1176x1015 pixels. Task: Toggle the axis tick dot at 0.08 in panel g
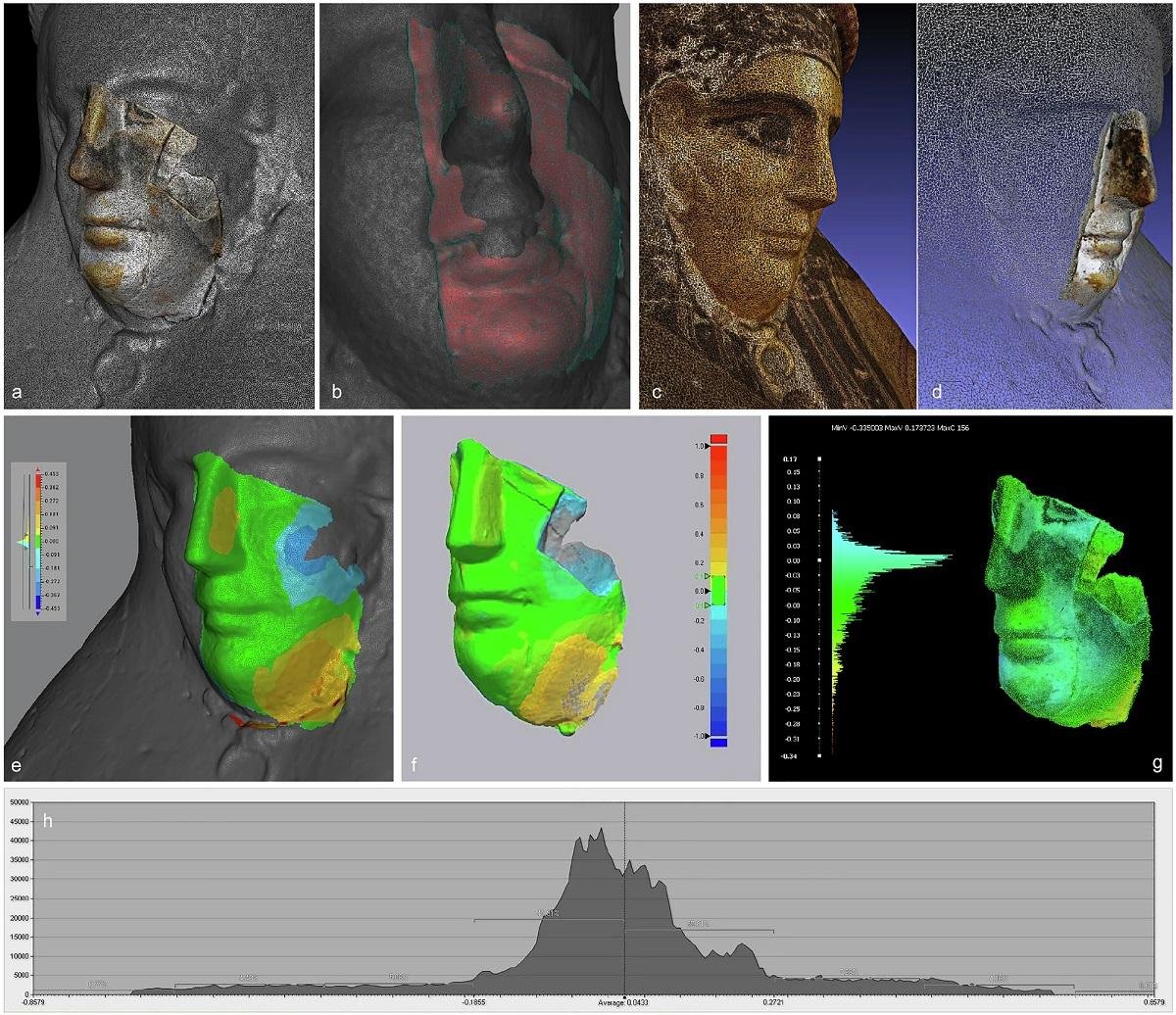(817, 515)
